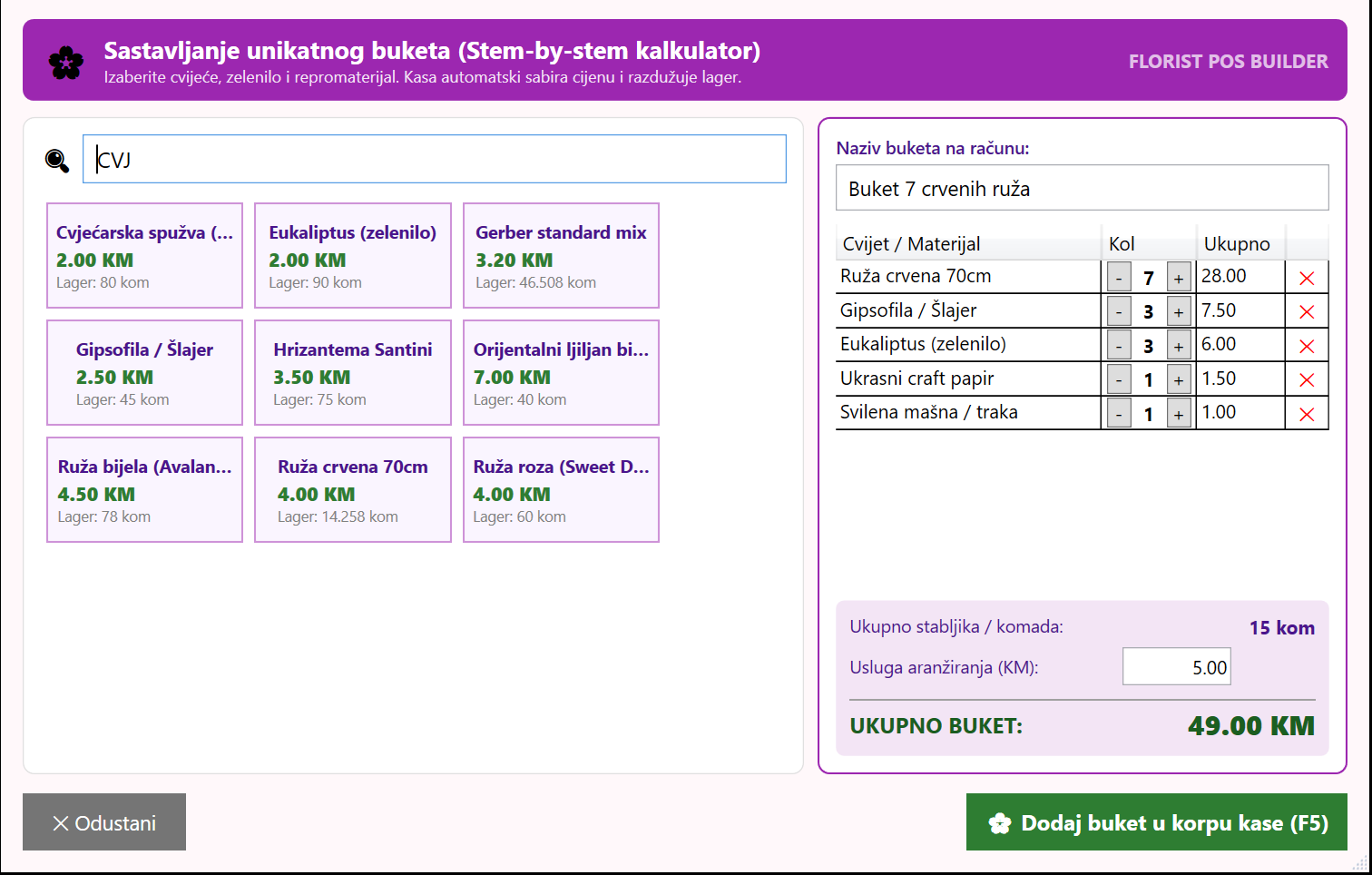Add Hrizantema Santini to the bouquet
Screen dimensions: 1372x875
[353, 373]
